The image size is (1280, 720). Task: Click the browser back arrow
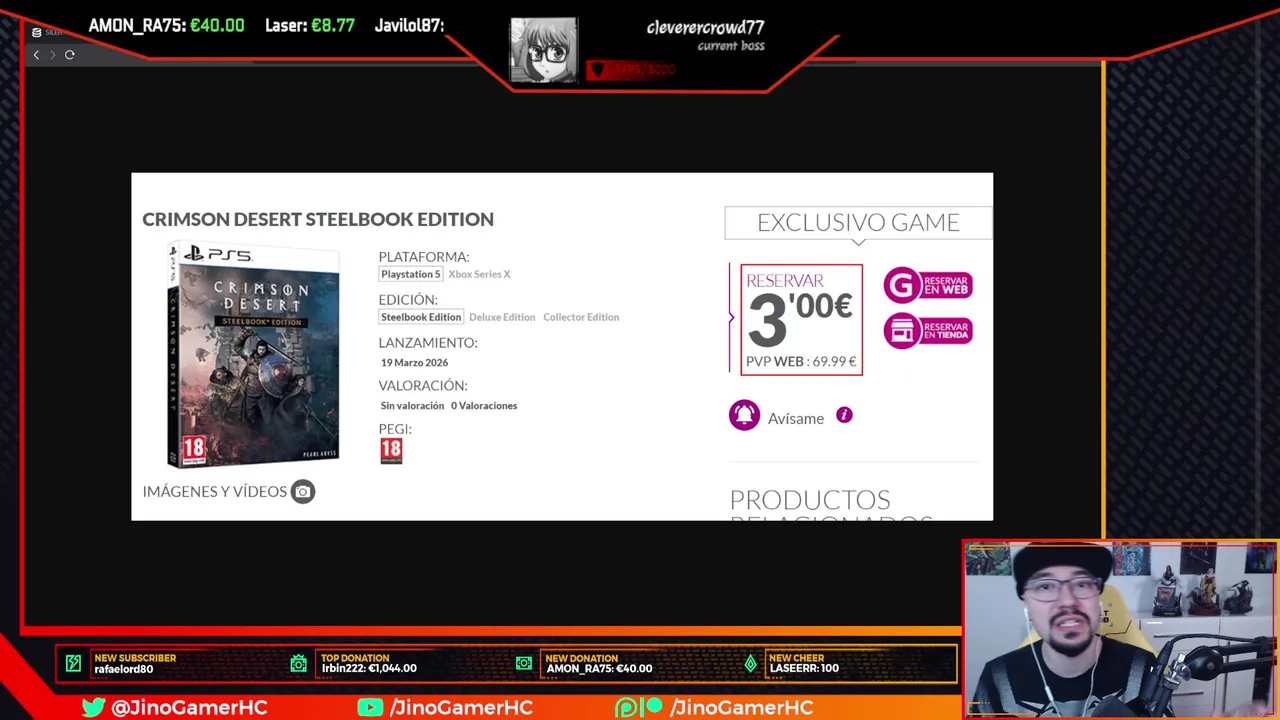pos(36,55)
